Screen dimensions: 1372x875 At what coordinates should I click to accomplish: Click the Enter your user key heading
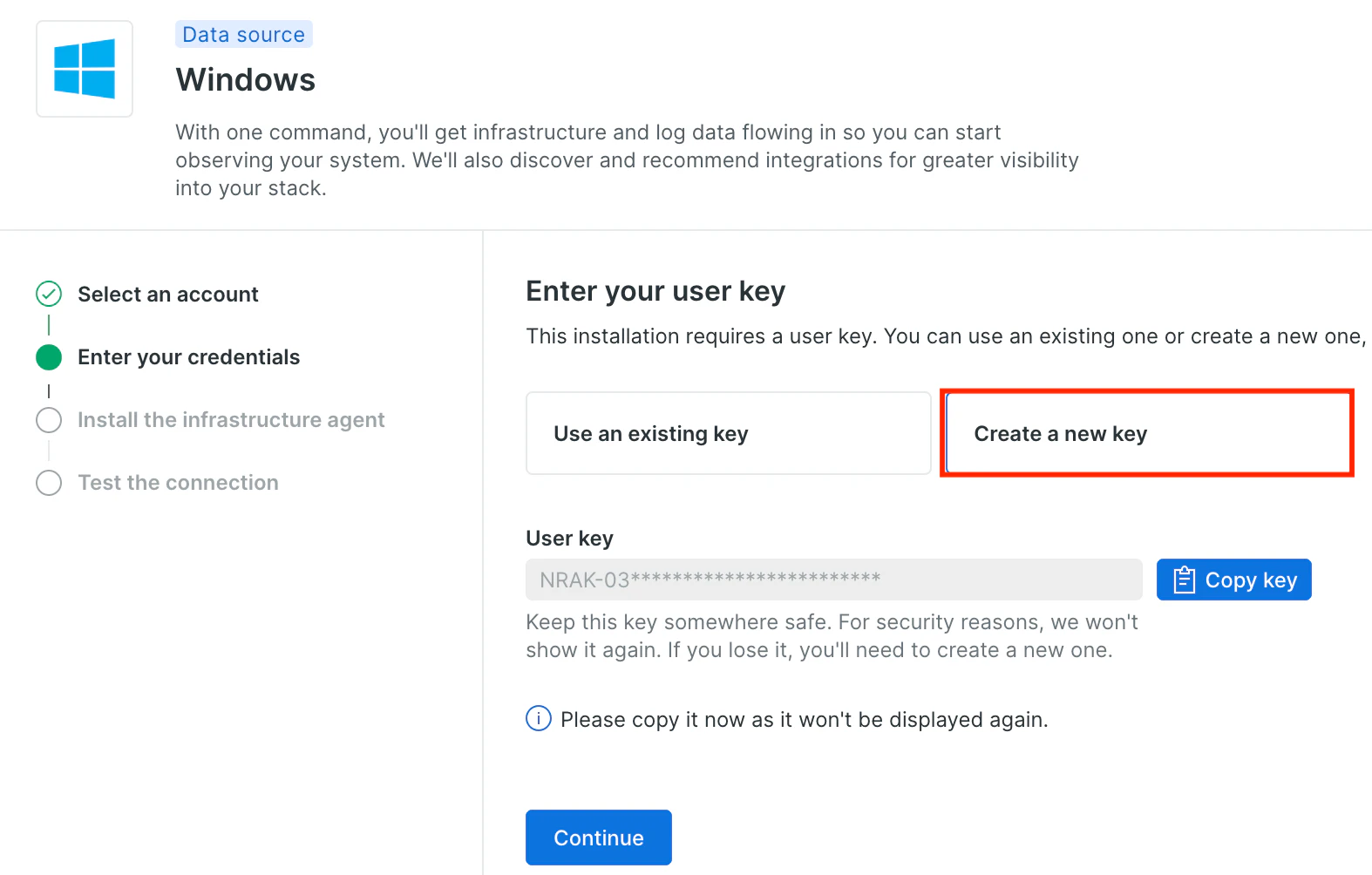[x=656, y=291]
